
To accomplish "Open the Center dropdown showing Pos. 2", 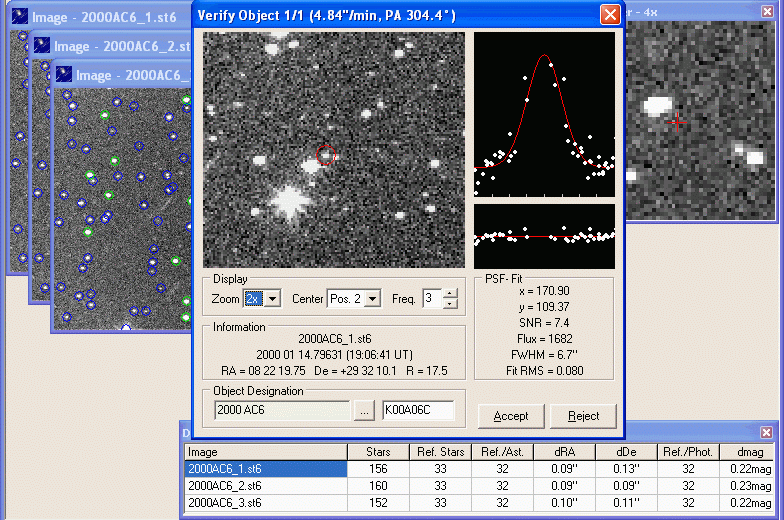I will point(373,299).
